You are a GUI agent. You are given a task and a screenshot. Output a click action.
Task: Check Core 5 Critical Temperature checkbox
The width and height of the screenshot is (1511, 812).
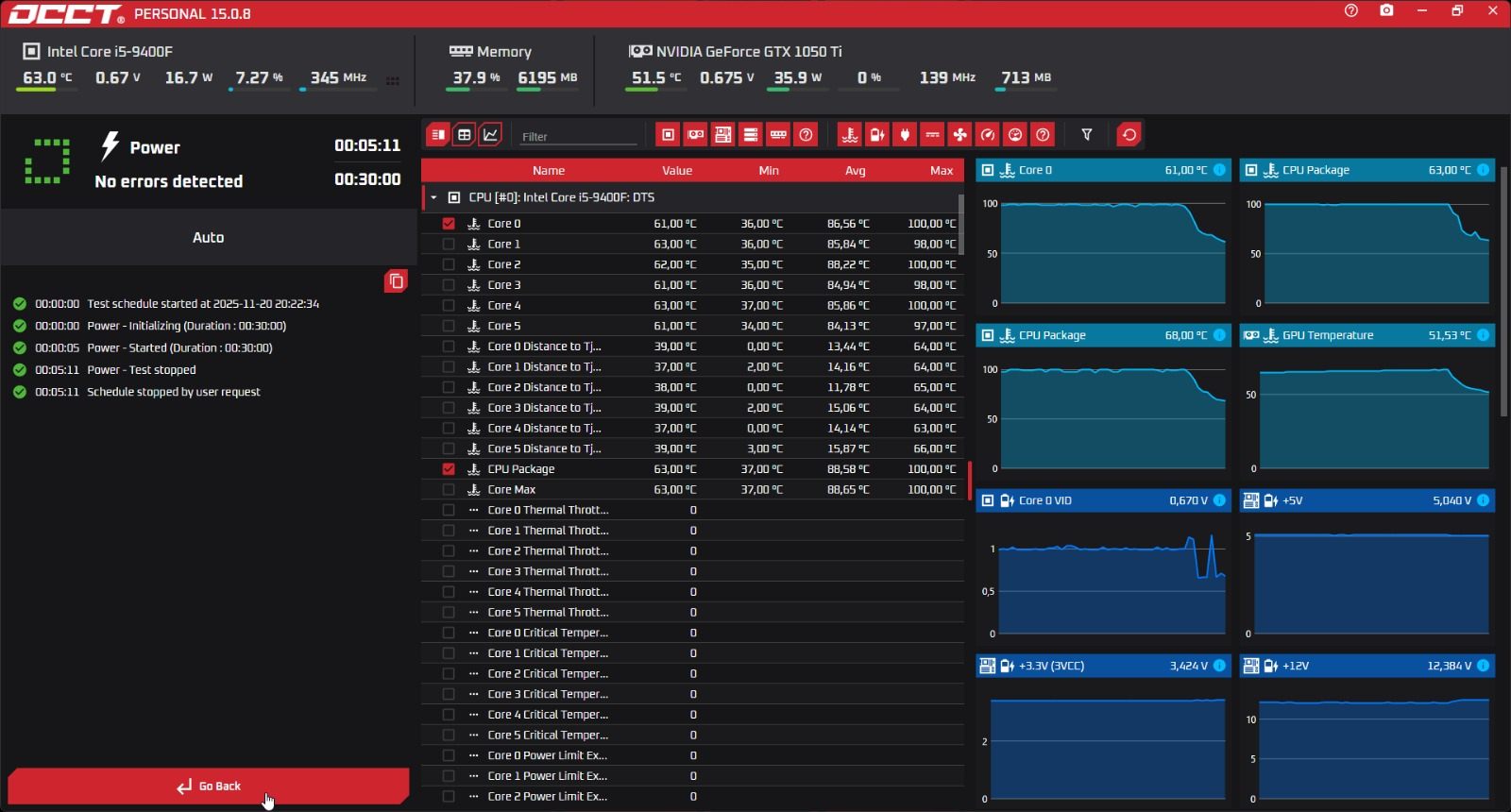(449, 736)
